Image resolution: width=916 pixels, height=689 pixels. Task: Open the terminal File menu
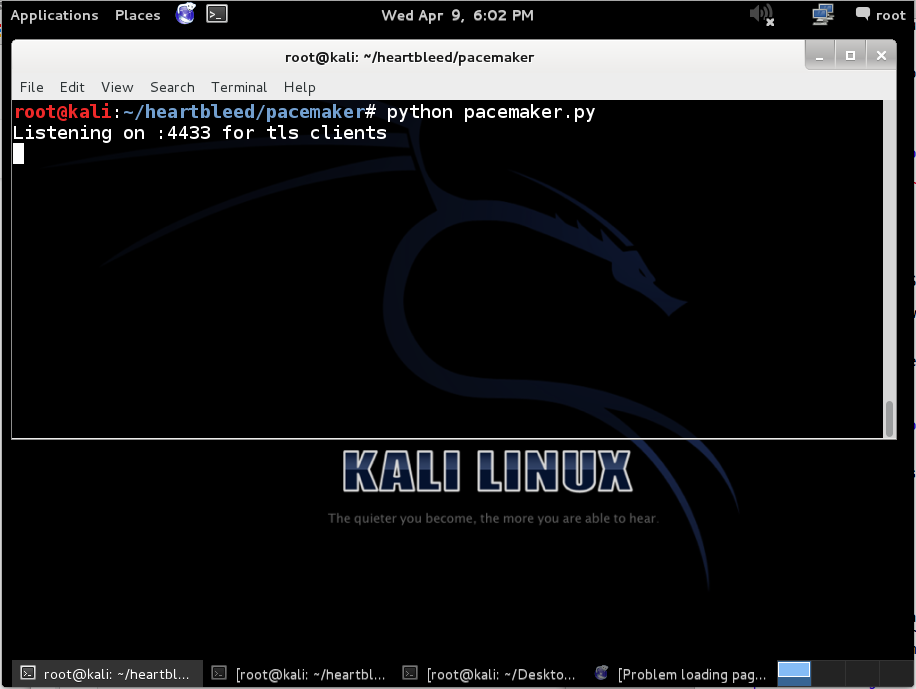(x=32, y=87)
